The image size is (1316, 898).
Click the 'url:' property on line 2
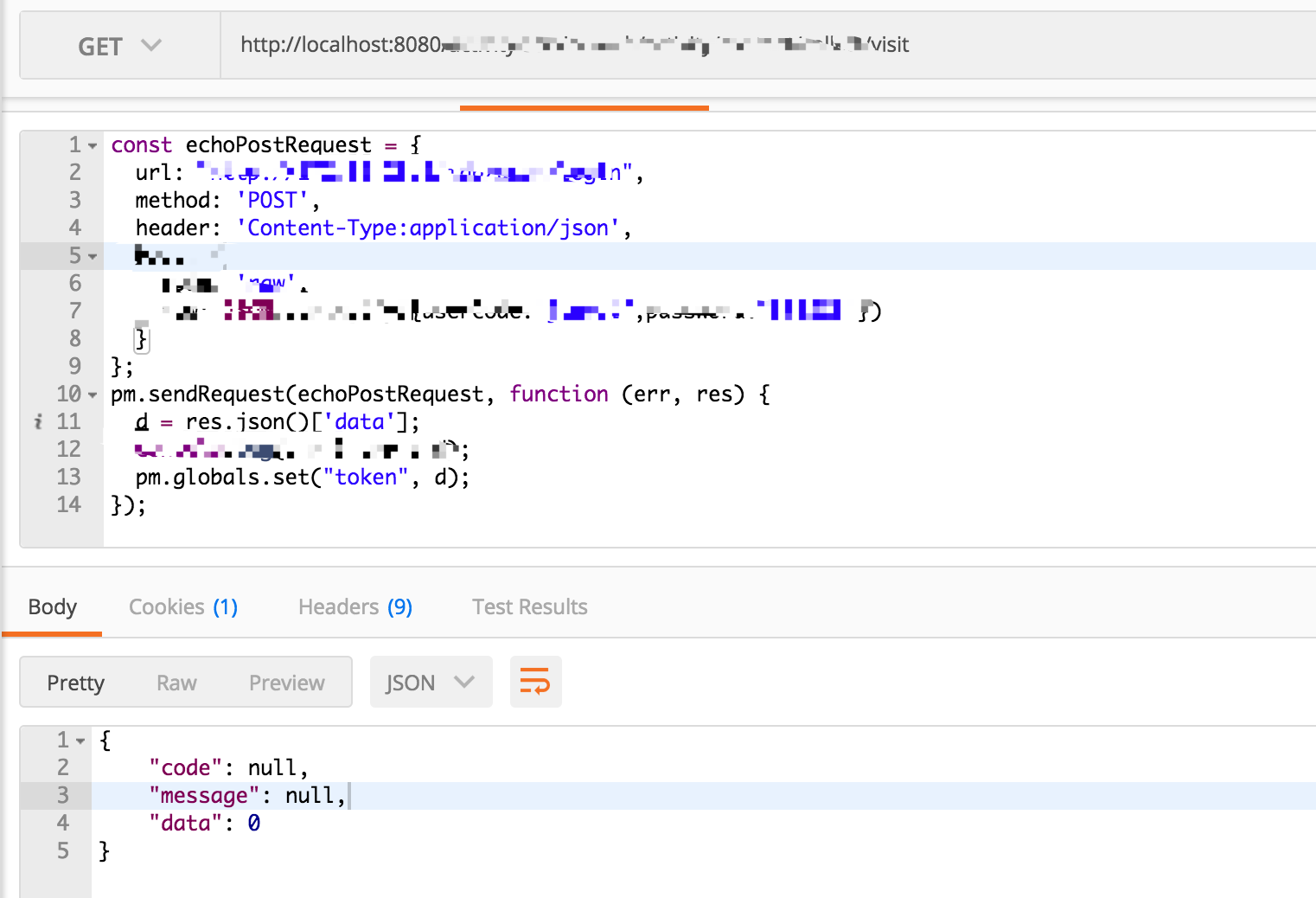click(x=160, y=172)
